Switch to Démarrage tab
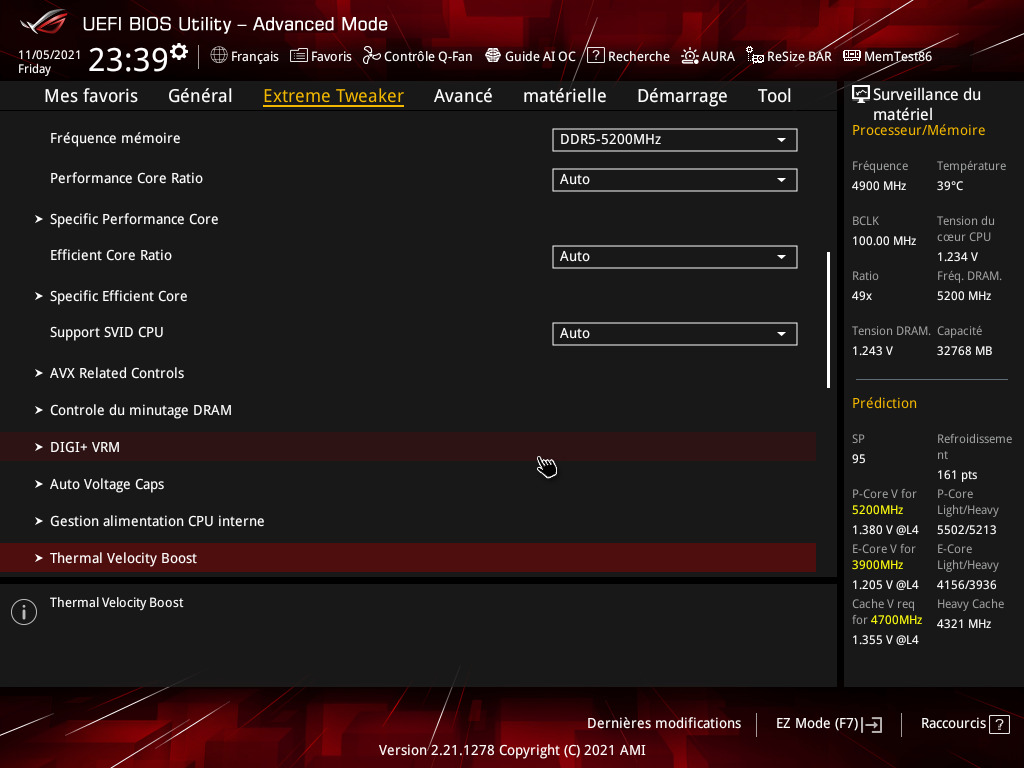The image size is (1024, 768). point(682,96)
